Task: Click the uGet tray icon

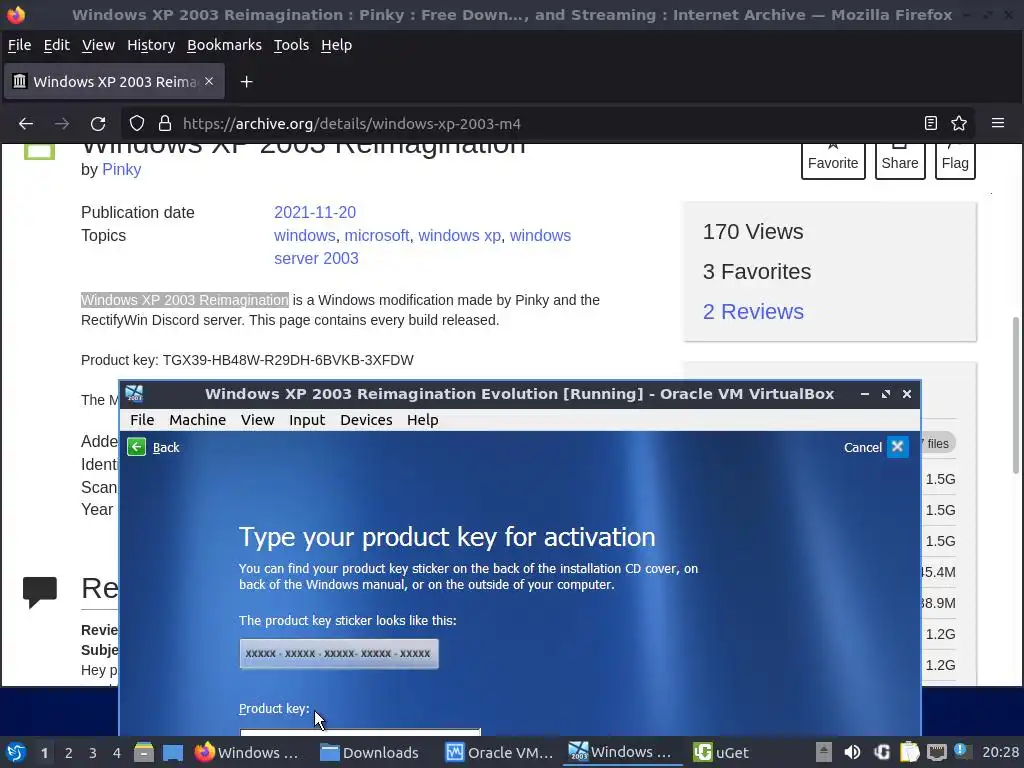Action: [882, 752]
